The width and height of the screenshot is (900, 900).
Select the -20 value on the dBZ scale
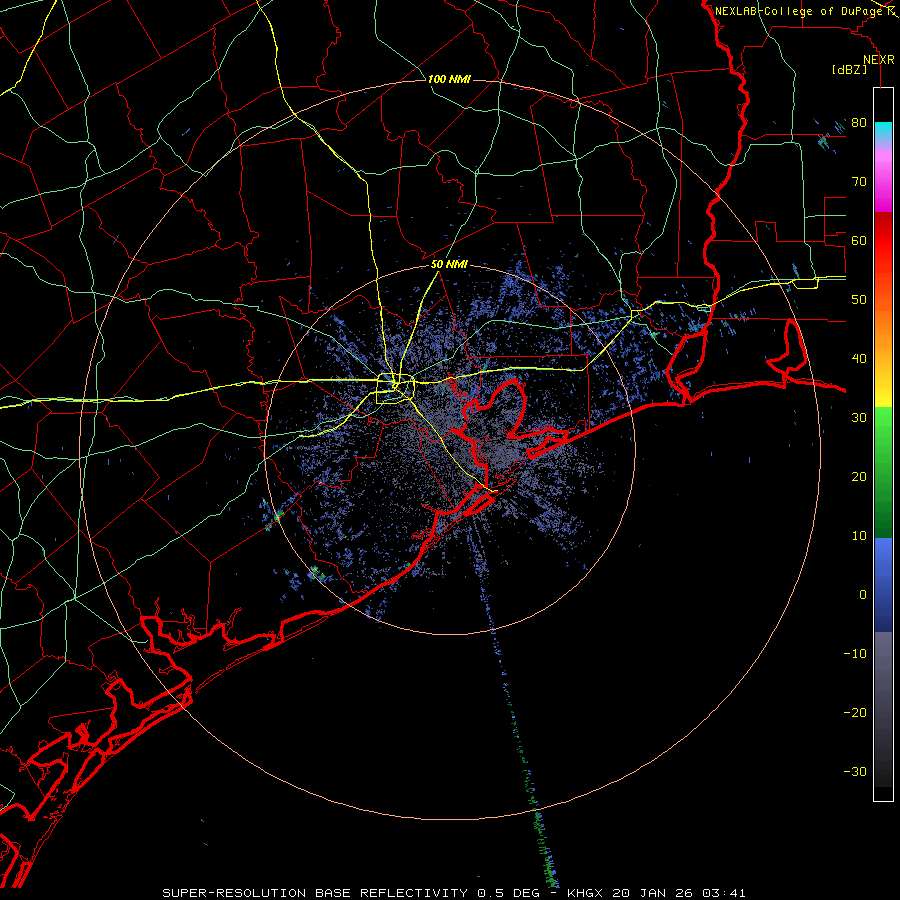pos(855,713)
